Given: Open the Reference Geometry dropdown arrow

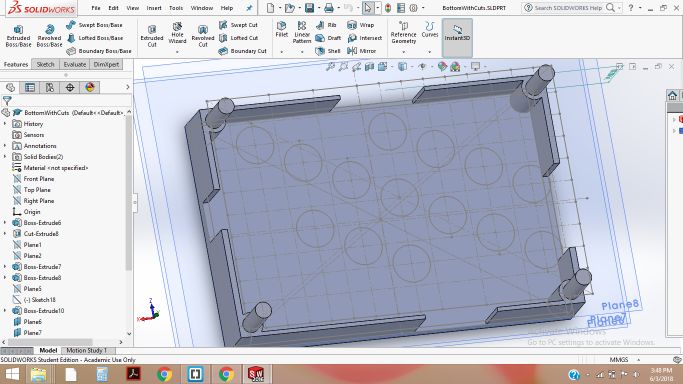Looking at the screenshot, I should coord(403,52).
